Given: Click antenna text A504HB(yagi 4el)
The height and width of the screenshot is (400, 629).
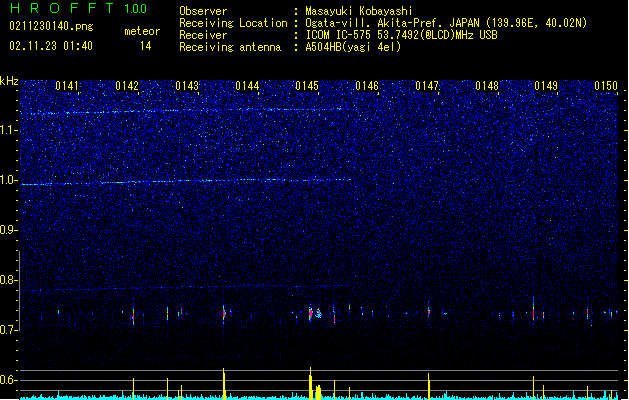Looking at the screenshot, I should pos(353,47).
